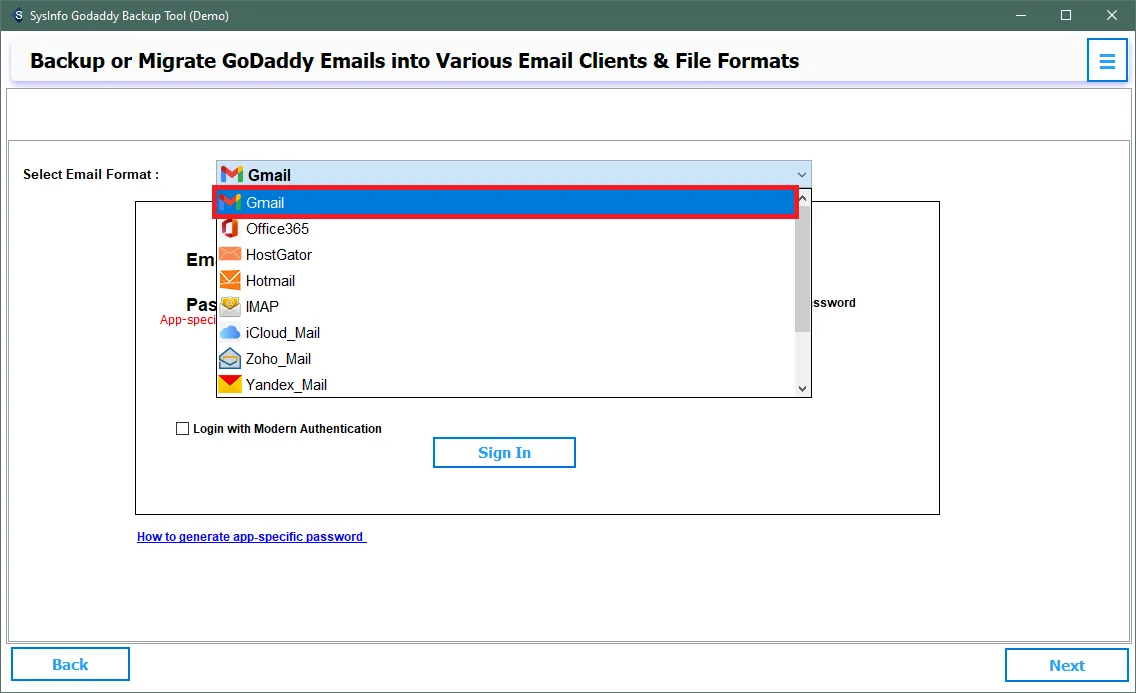Pick IMAP from the format list
Screen dimensions: 1136x693
pos(506,307)
